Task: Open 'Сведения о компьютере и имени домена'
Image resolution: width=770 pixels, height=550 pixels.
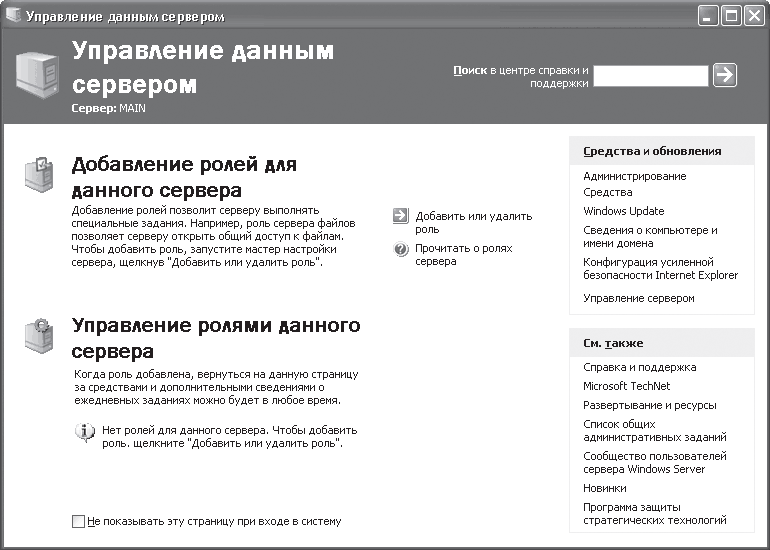Action: pos(650,237)
